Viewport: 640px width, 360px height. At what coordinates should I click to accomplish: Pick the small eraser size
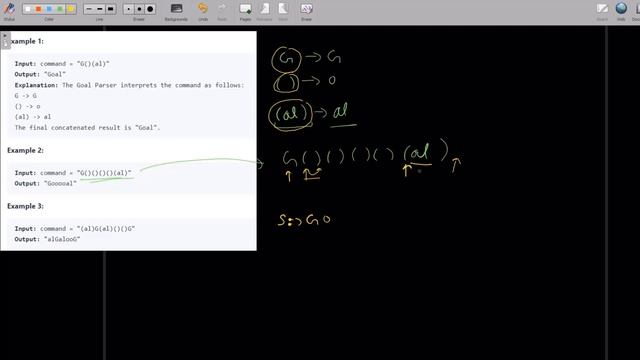129,9
